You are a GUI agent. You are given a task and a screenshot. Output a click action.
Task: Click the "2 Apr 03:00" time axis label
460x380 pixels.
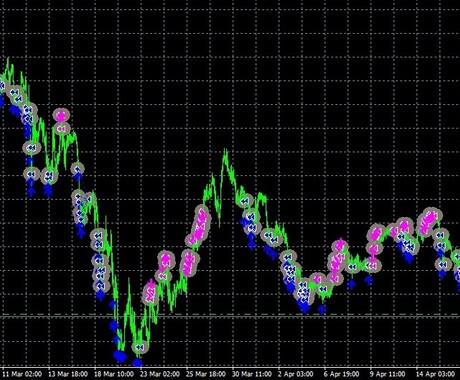coord(296,374)
